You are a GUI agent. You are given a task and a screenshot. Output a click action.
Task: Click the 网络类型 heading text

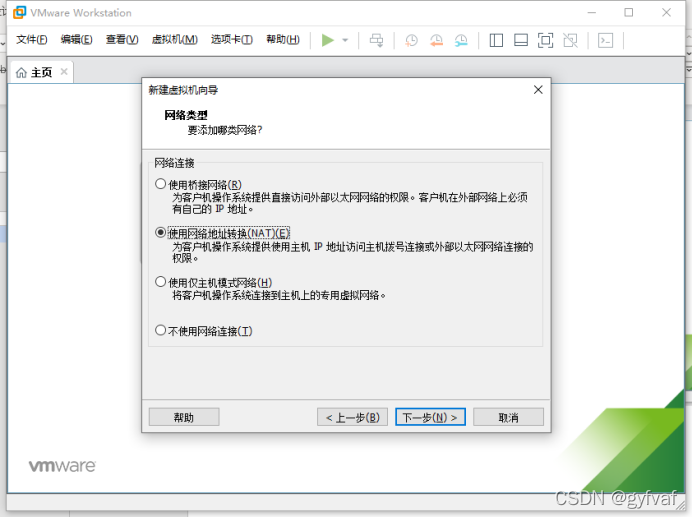click(x=186, y=115)
